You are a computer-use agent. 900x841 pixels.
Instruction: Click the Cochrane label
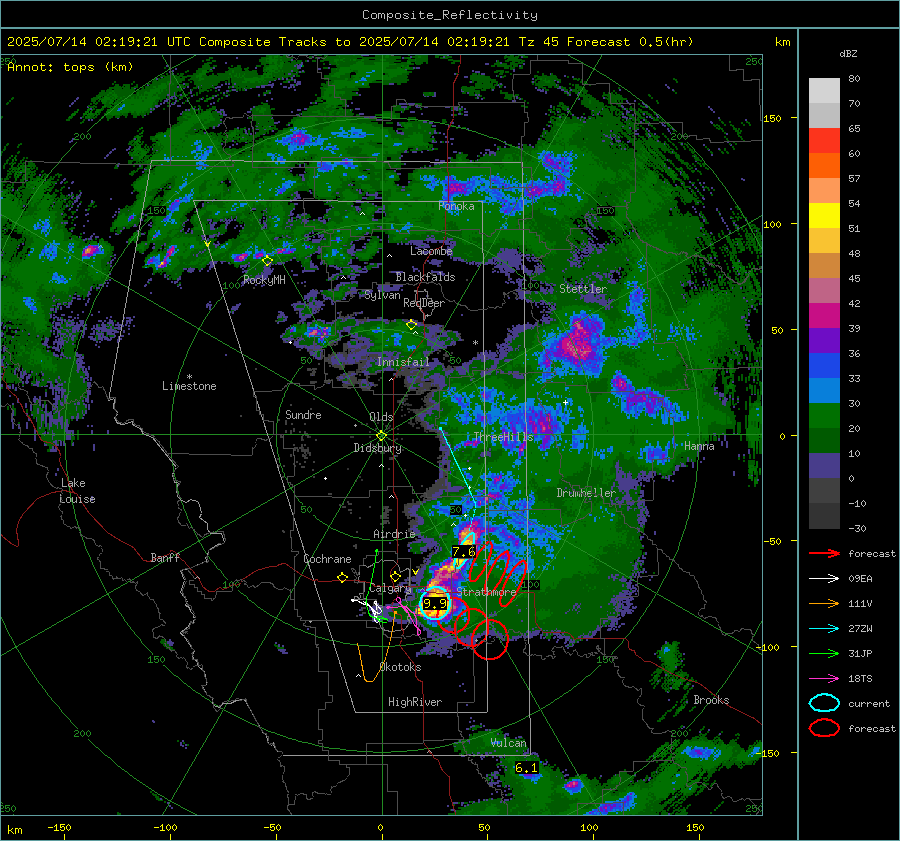327,559
